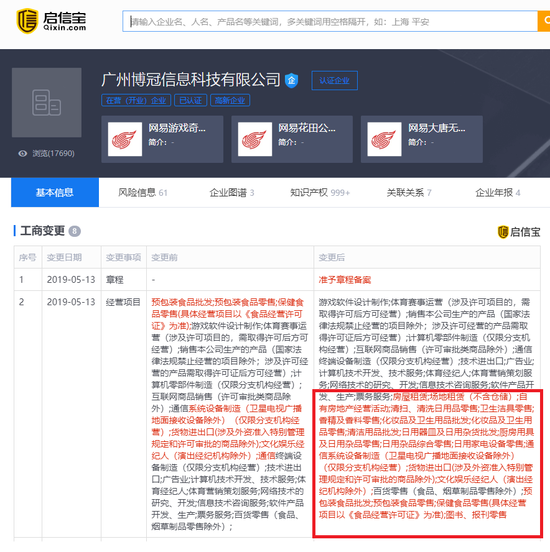
Task: Click the company placeholder building icon
Action: (46, 102)
